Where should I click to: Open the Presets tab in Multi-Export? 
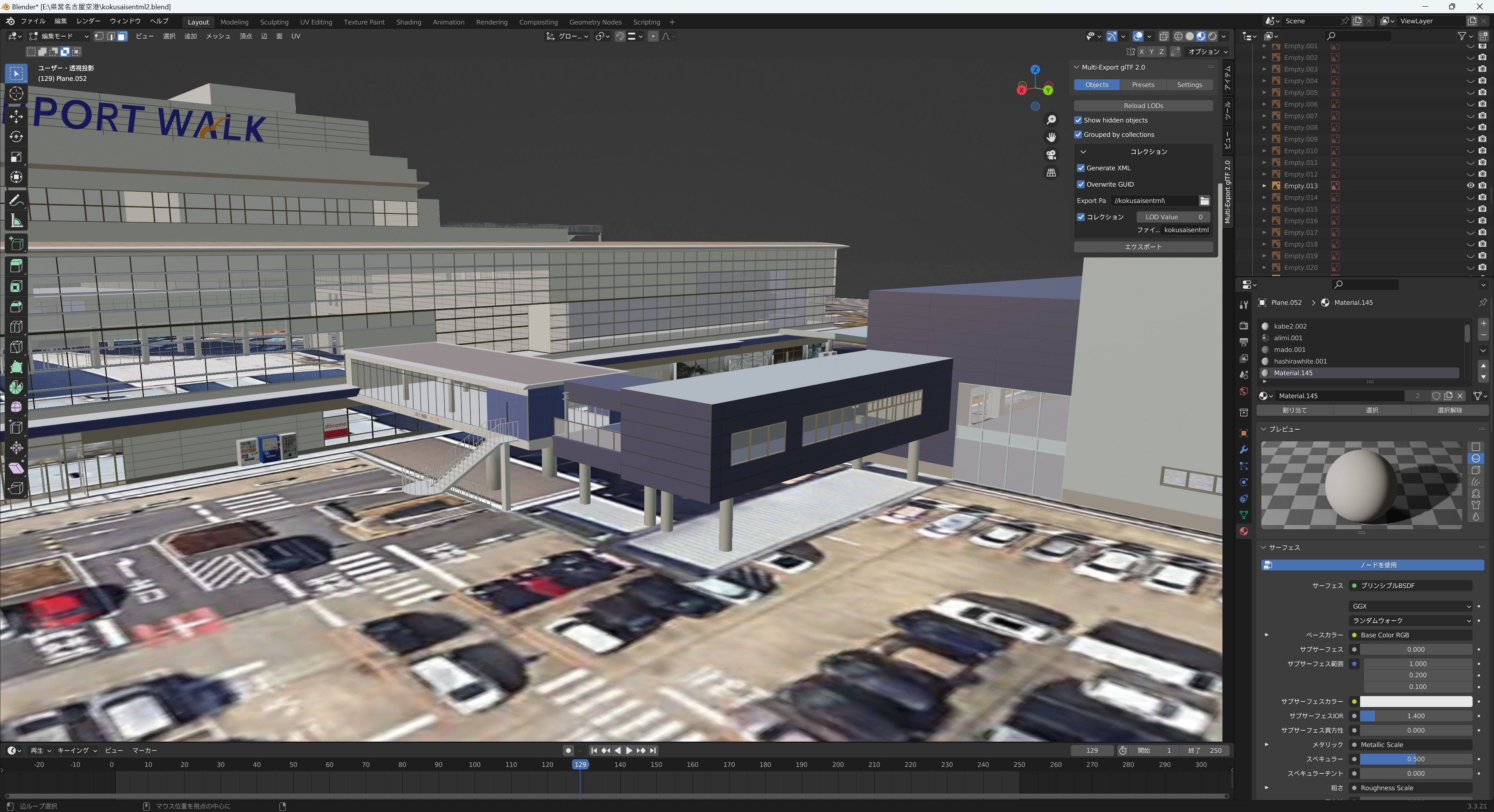coord(1143,85)
